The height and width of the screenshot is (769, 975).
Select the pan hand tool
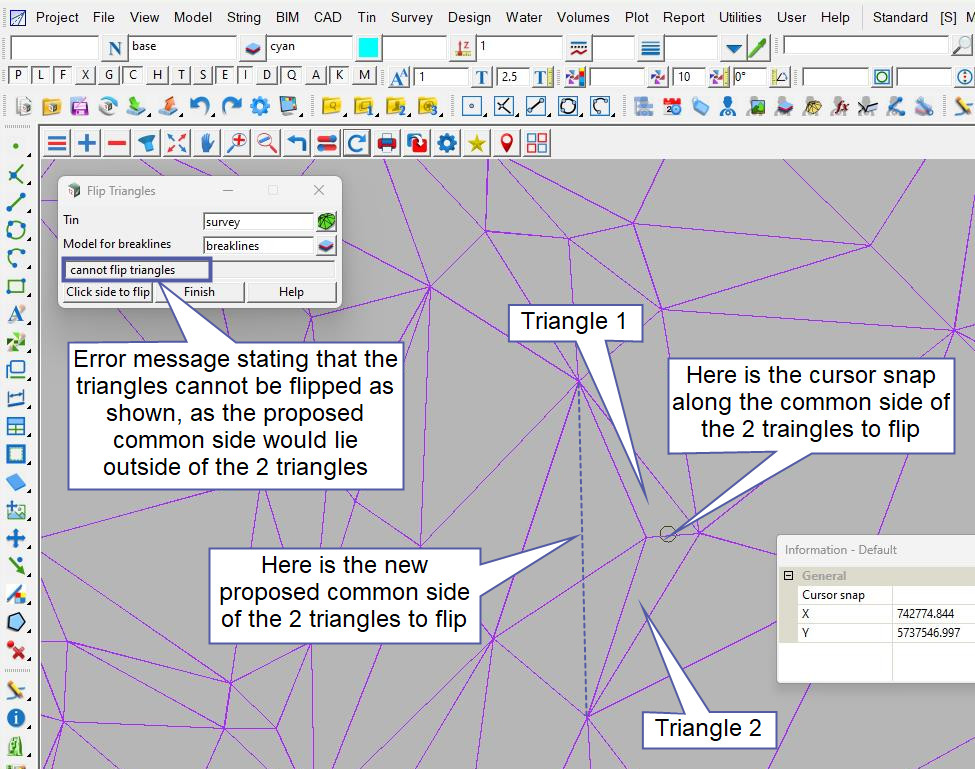tap(207, 144)
